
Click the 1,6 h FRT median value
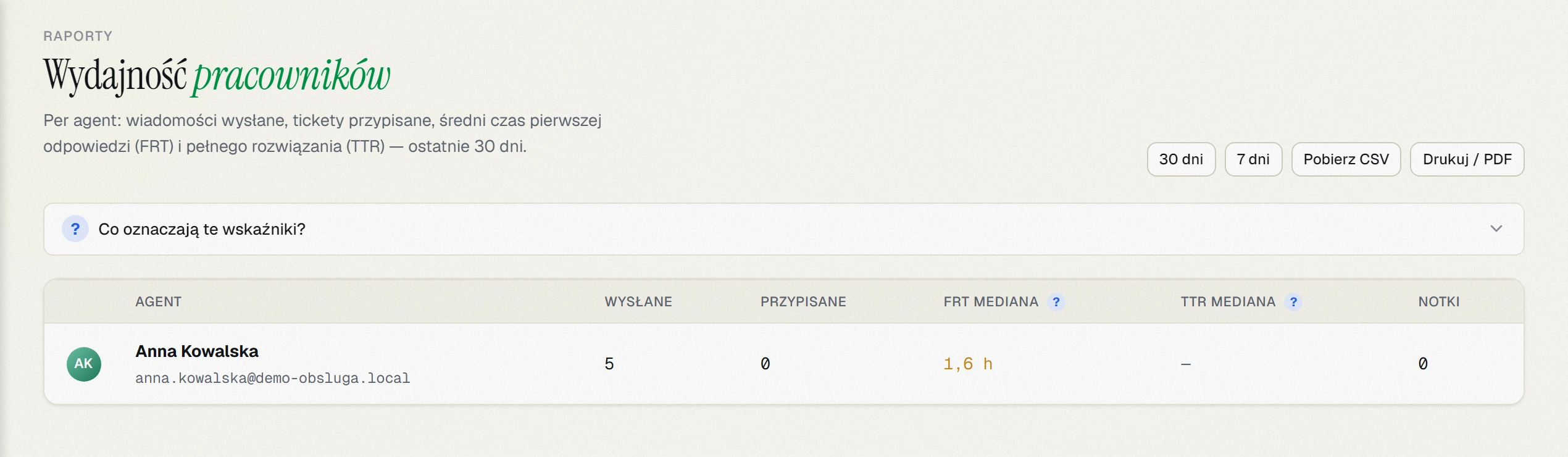(x=968, y=364)
